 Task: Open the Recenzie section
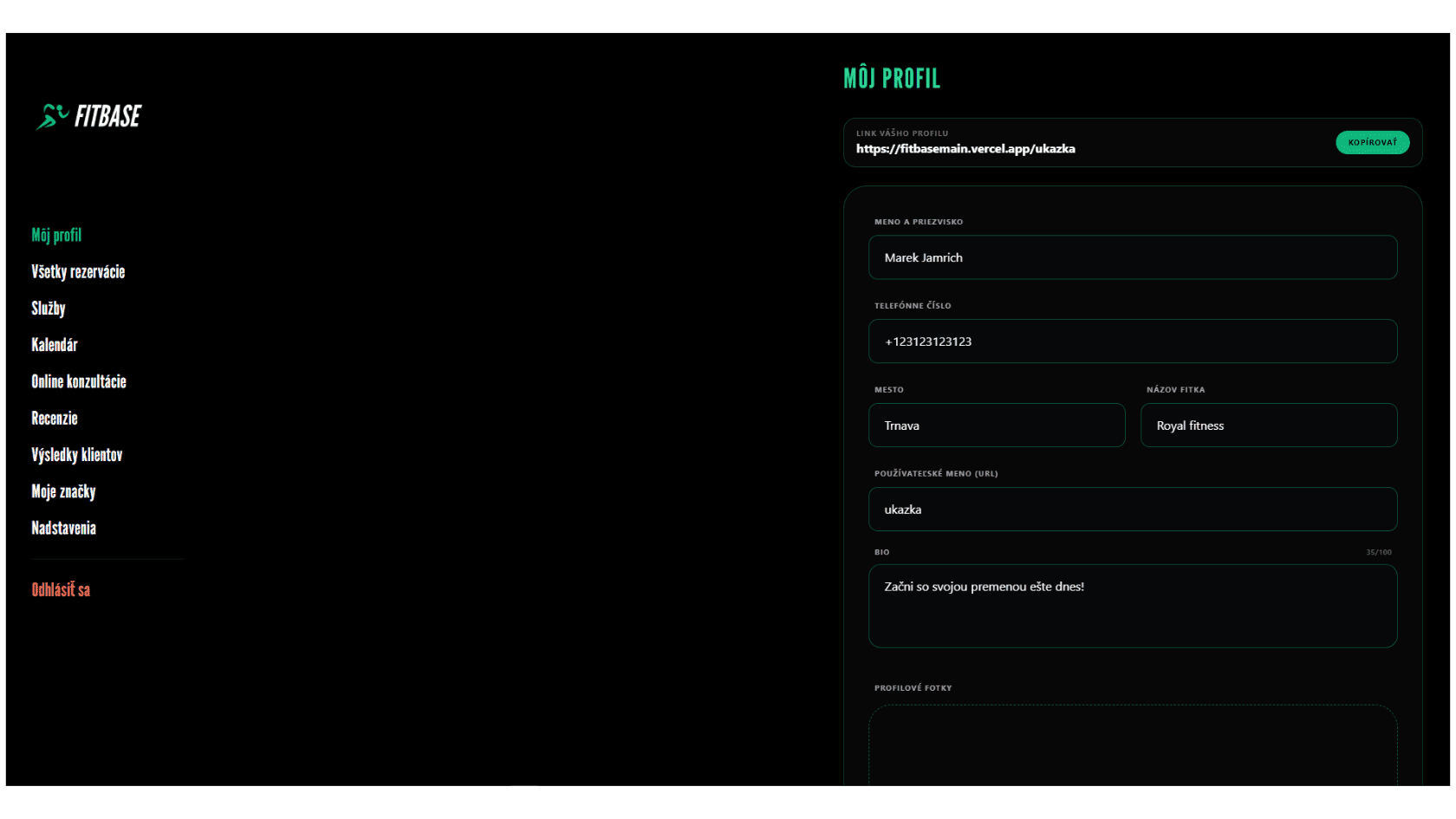click(x=54, y=418)
